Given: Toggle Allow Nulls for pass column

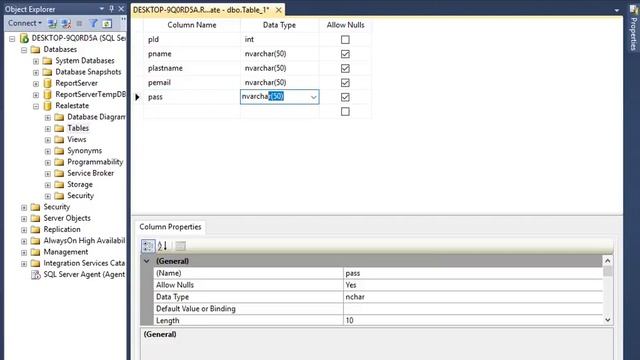Looking at the screenshot, I should [x=345, y=97].
